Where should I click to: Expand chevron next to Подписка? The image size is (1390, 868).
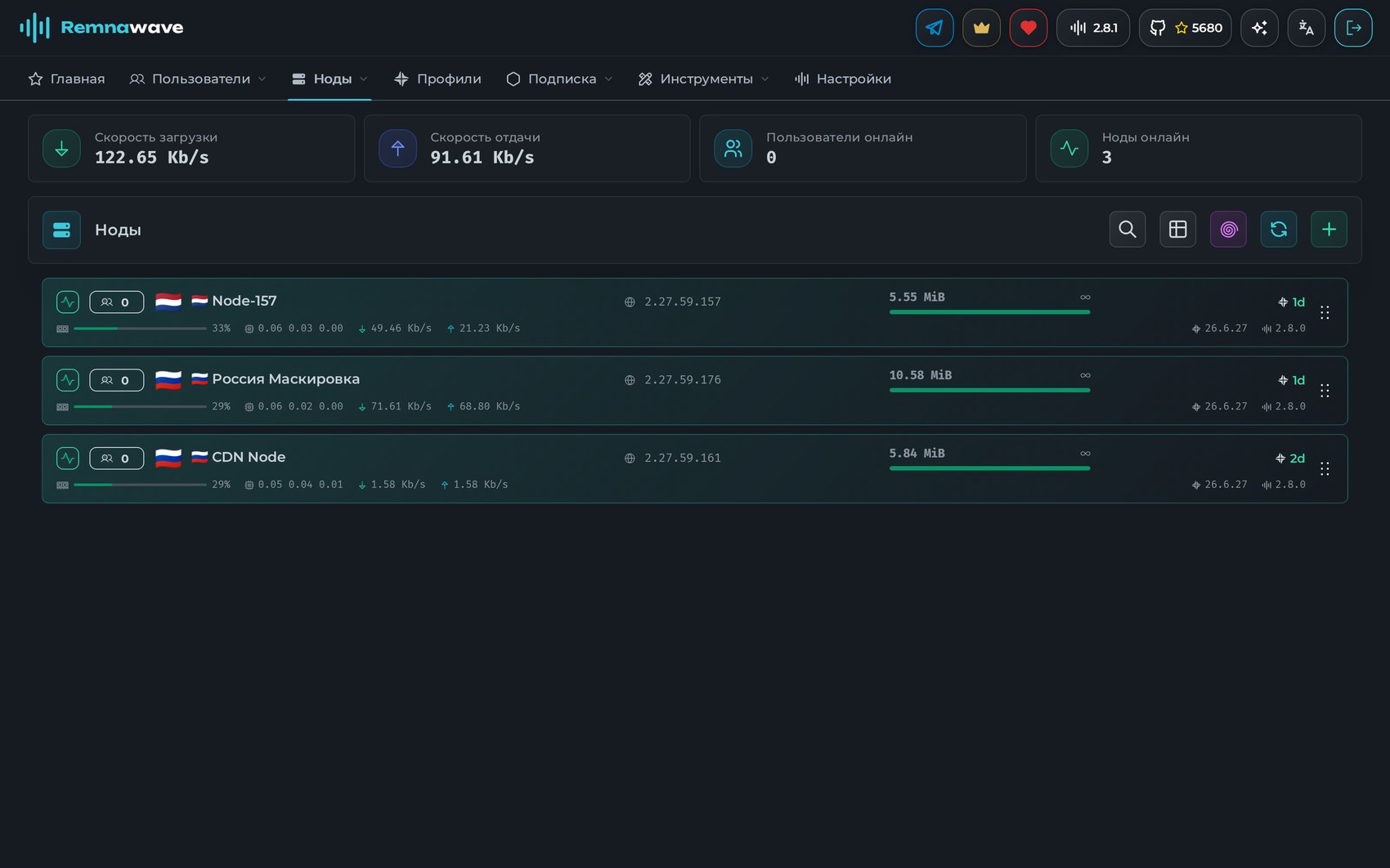pyautogui.click(x=608, y=79)
